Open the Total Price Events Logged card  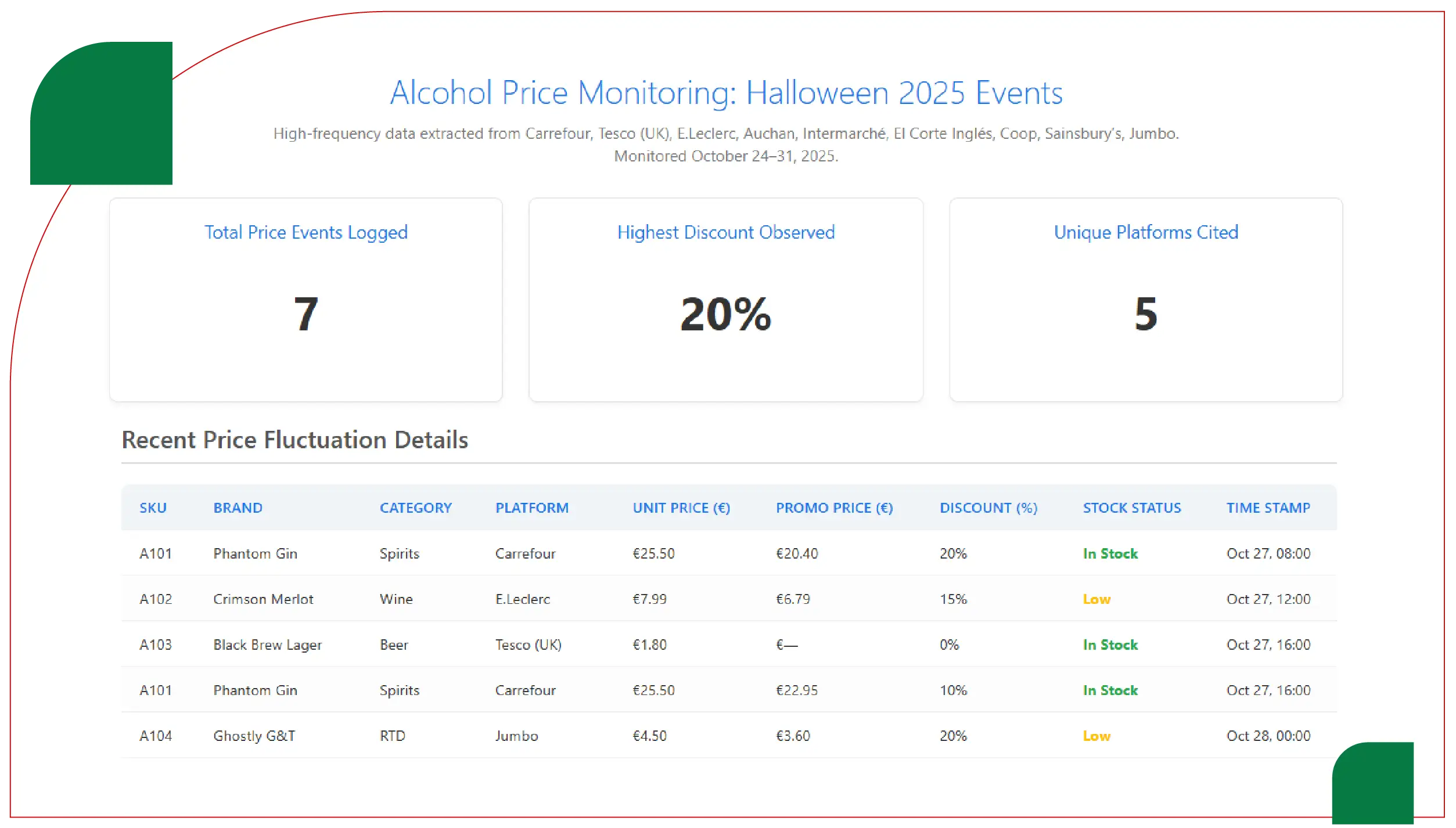coord(305,300)
